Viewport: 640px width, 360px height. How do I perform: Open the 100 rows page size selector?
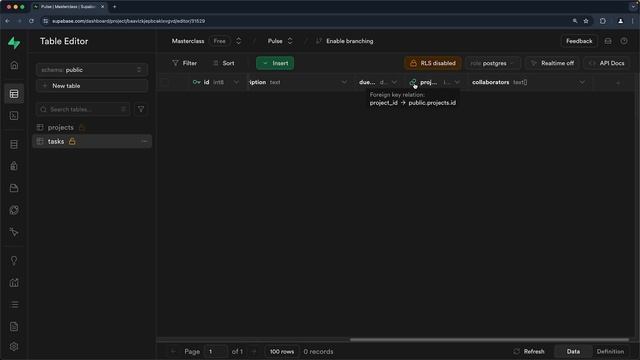282,351
